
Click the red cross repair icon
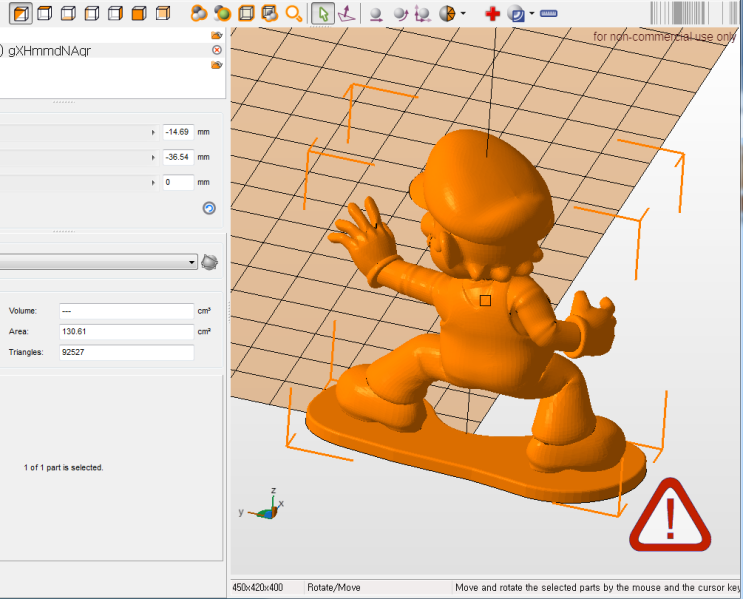tap(493, 14)
